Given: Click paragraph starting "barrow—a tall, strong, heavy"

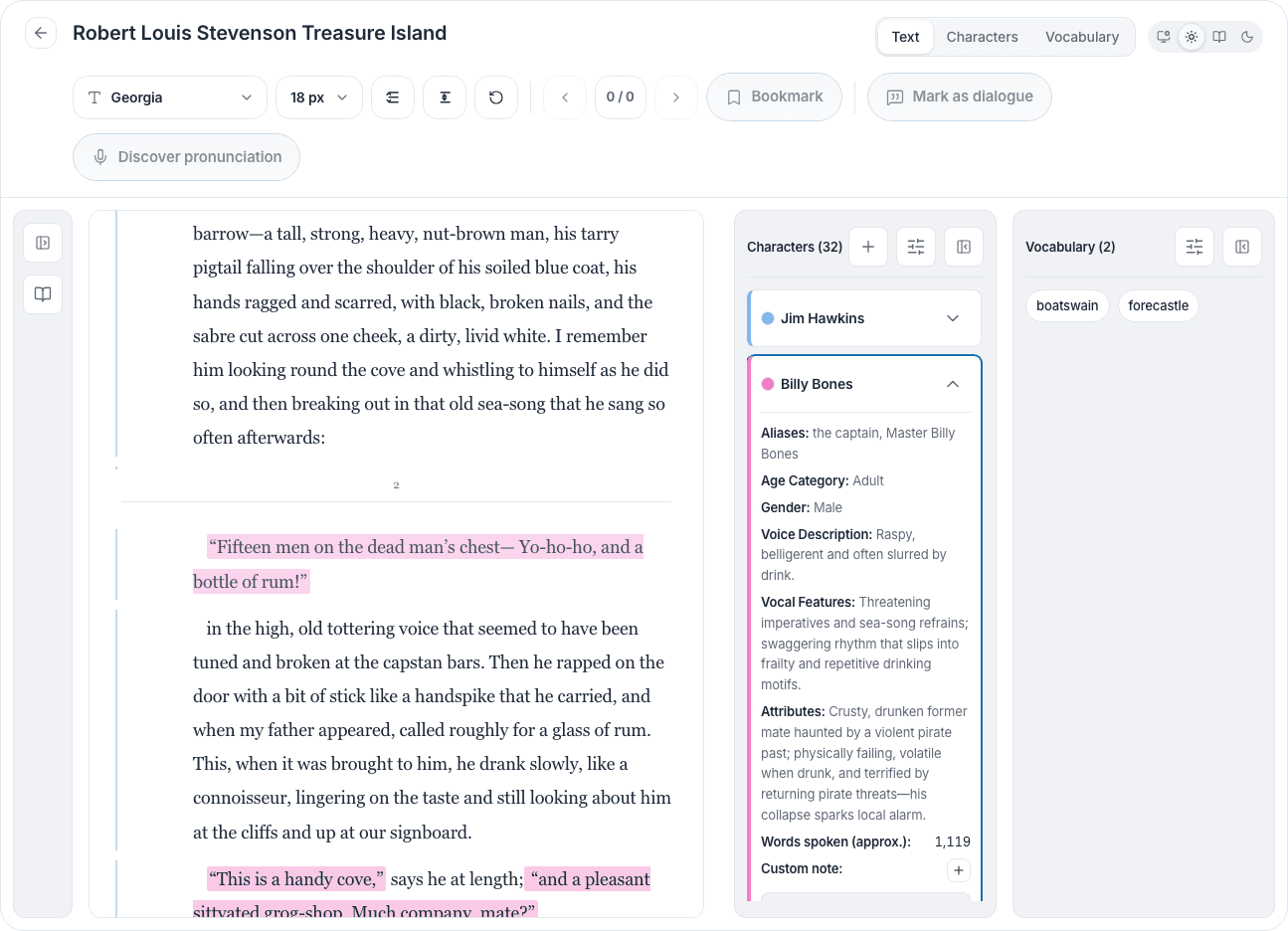Looking at the screenshot, I should 431,335.
